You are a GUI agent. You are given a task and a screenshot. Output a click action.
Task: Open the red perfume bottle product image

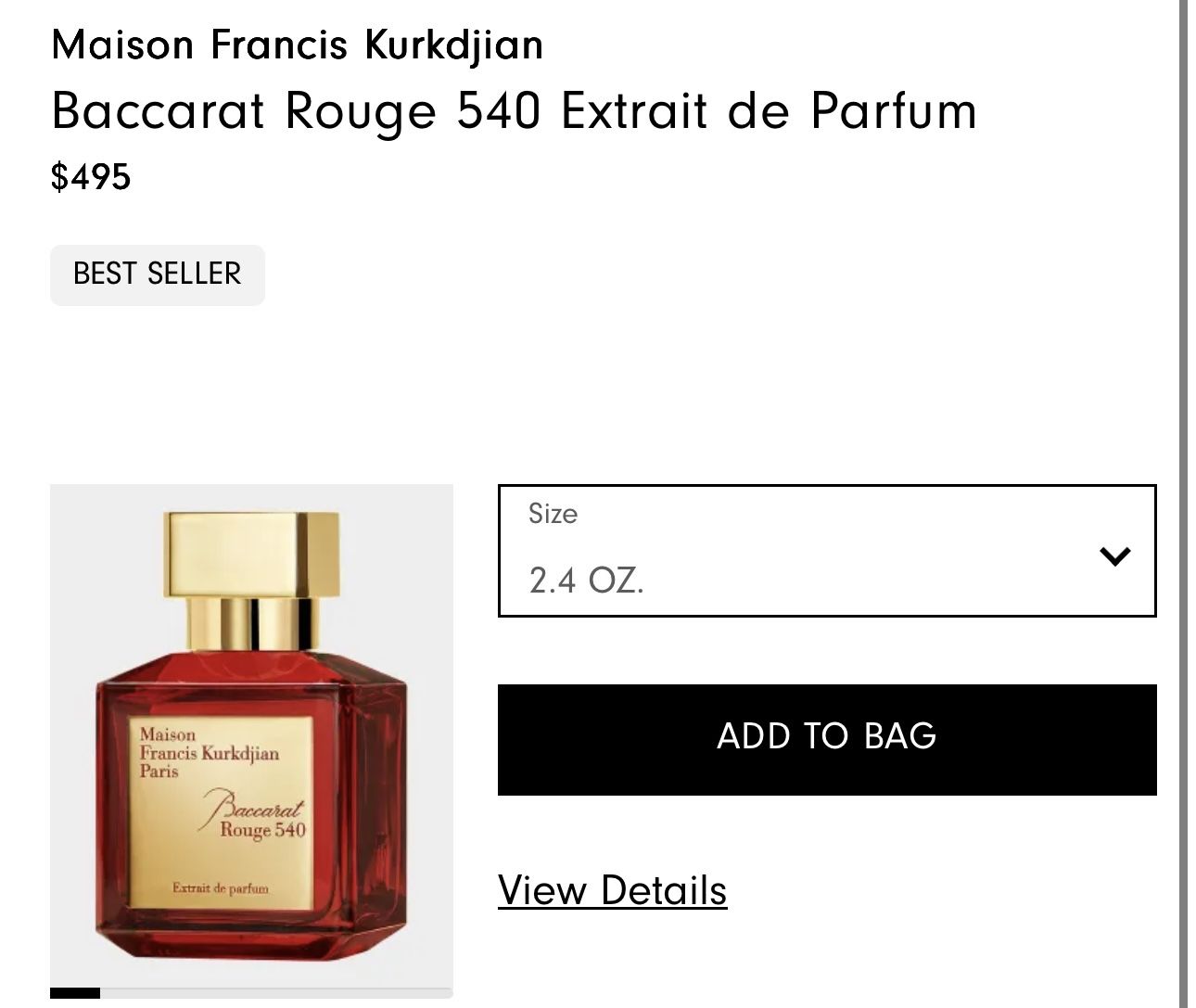click(x=251, y=737)
